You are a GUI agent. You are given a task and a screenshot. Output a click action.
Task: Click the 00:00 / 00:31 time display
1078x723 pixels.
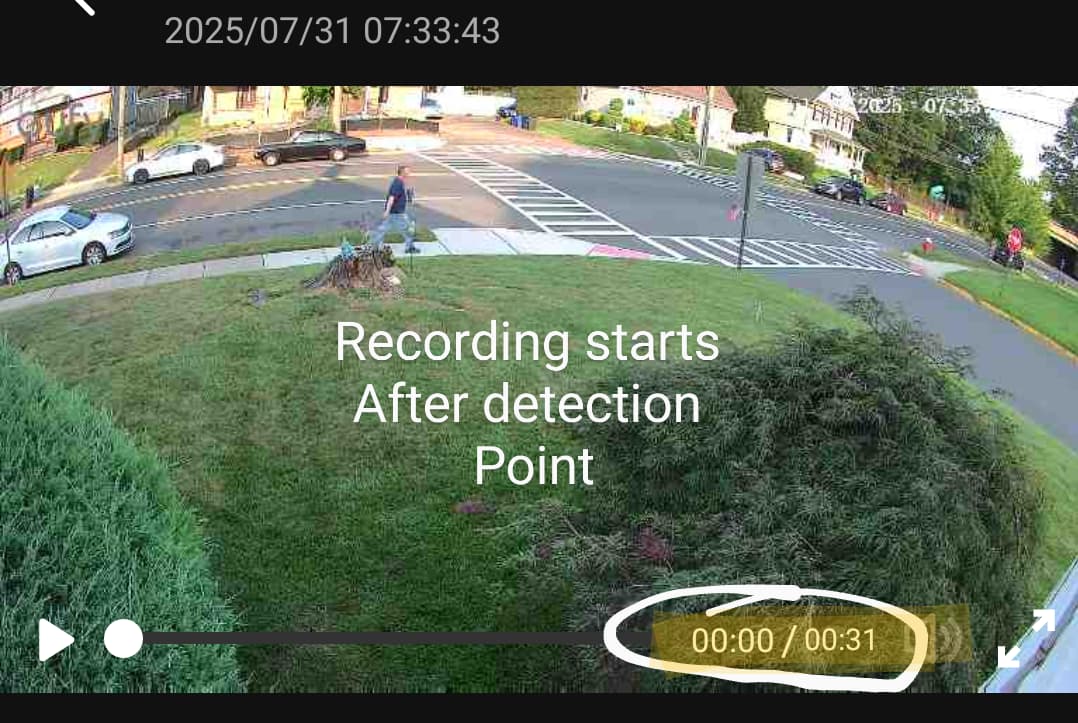tap(784, 640)
